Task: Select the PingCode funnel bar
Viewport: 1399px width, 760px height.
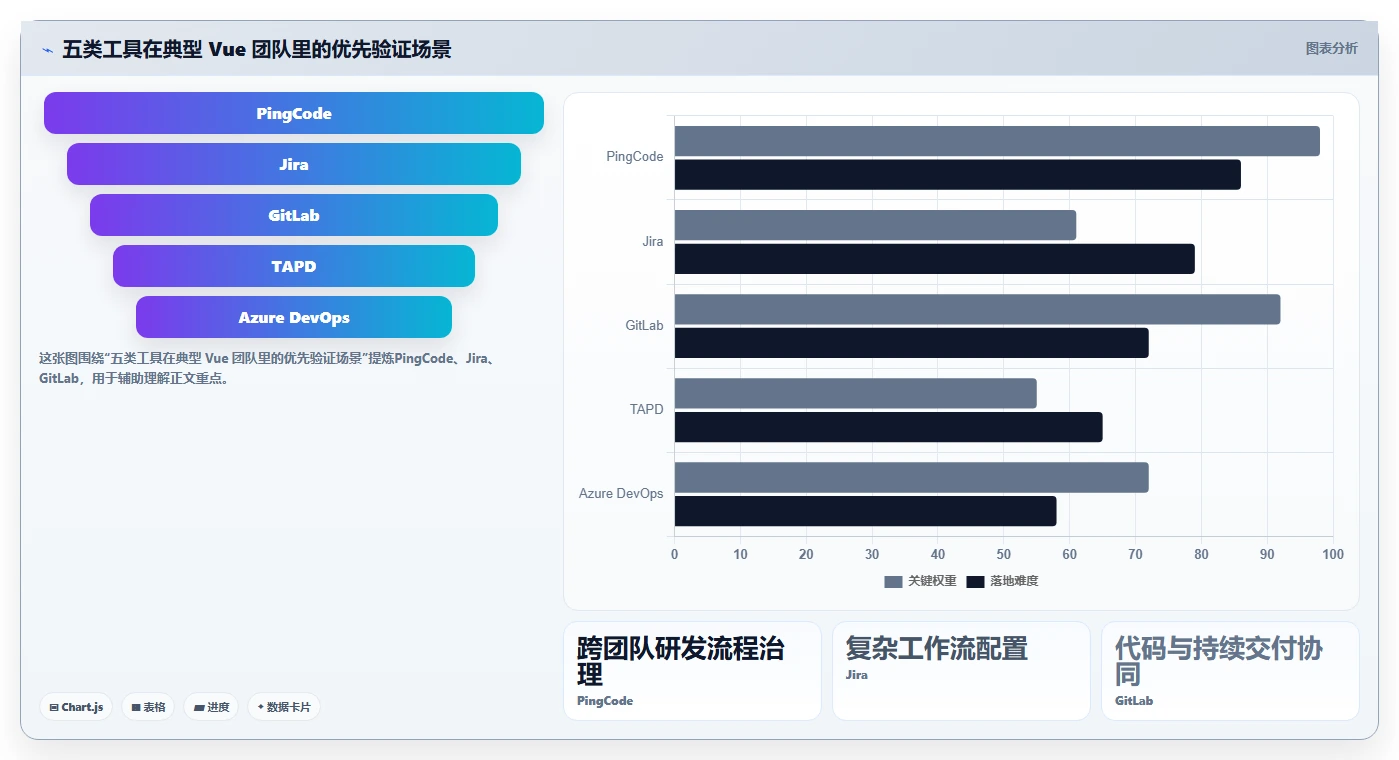Action: (x=294, y=113)
